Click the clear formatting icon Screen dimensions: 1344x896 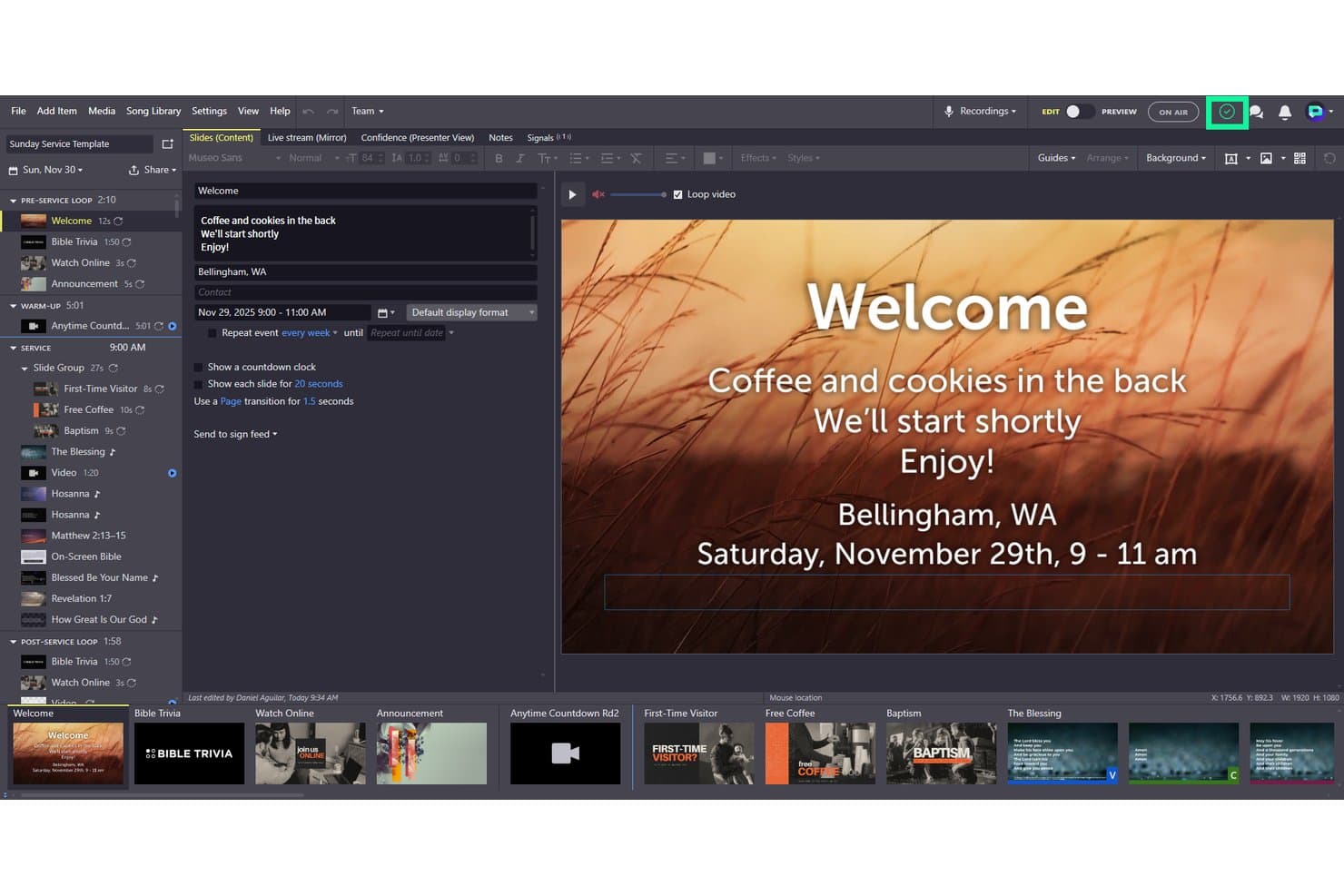point(636,158)
